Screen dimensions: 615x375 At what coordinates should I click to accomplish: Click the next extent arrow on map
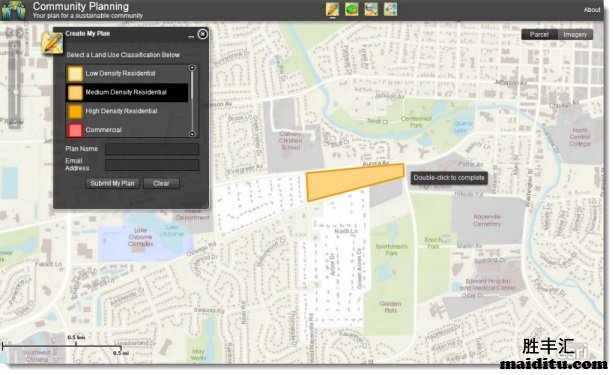(x=20, y=33)
